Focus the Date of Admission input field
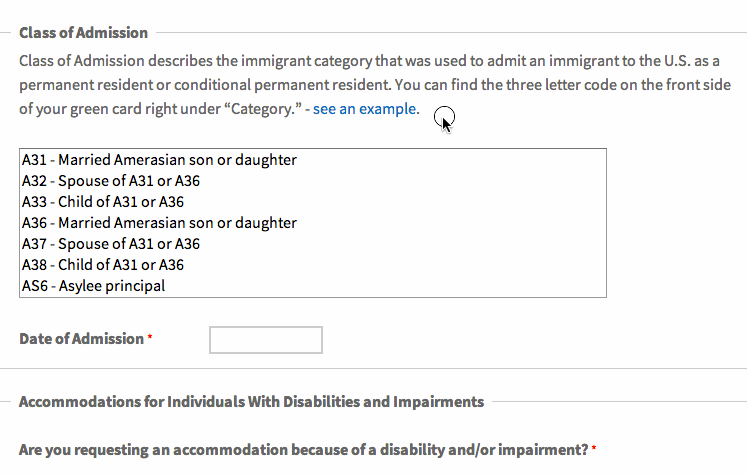Image resolution: width=747 pixels, height=474 pixels. tap(266, 340)
